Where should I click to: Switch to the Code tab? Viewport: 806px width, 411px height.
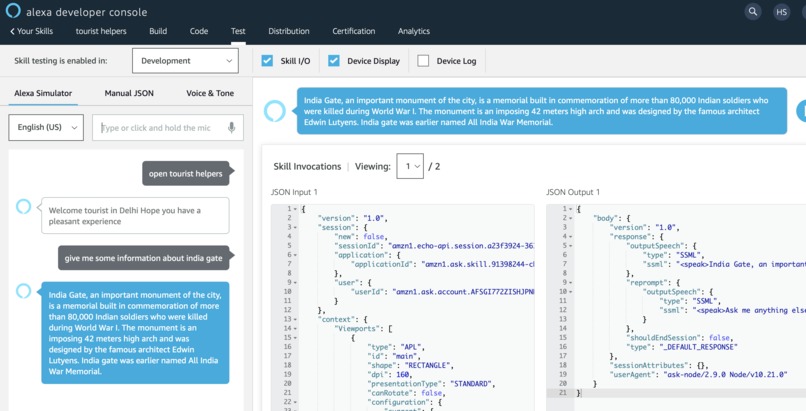click(x=199, y=31)
